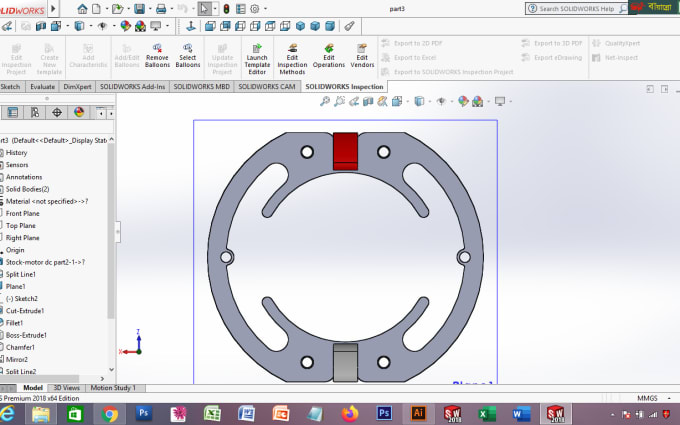
Task: Switch to the DisplayManager color-wheel tab
Action: click(79, 113)
